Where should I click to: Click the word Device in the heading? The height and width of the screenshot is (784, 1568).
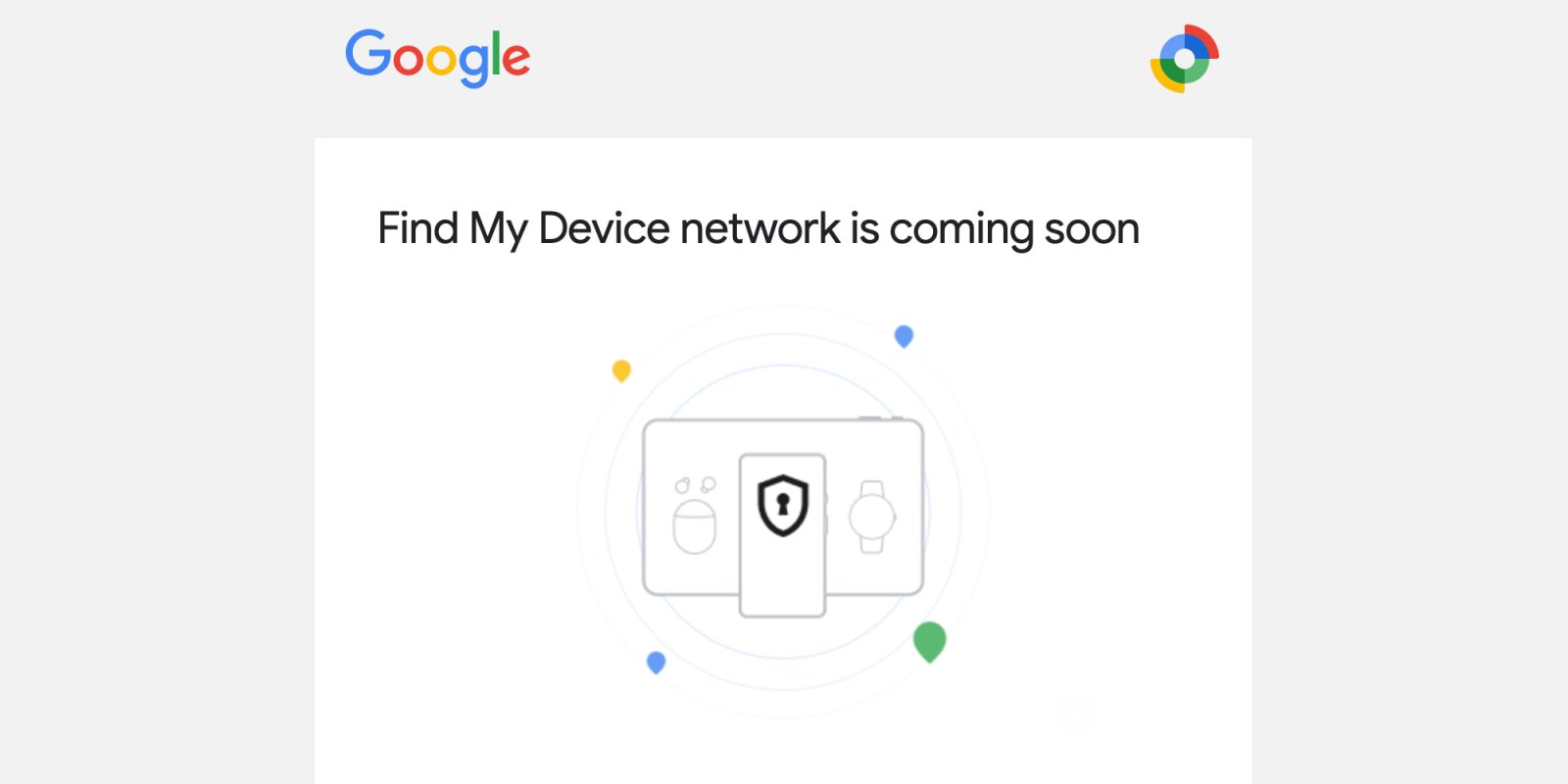[604, 228]
